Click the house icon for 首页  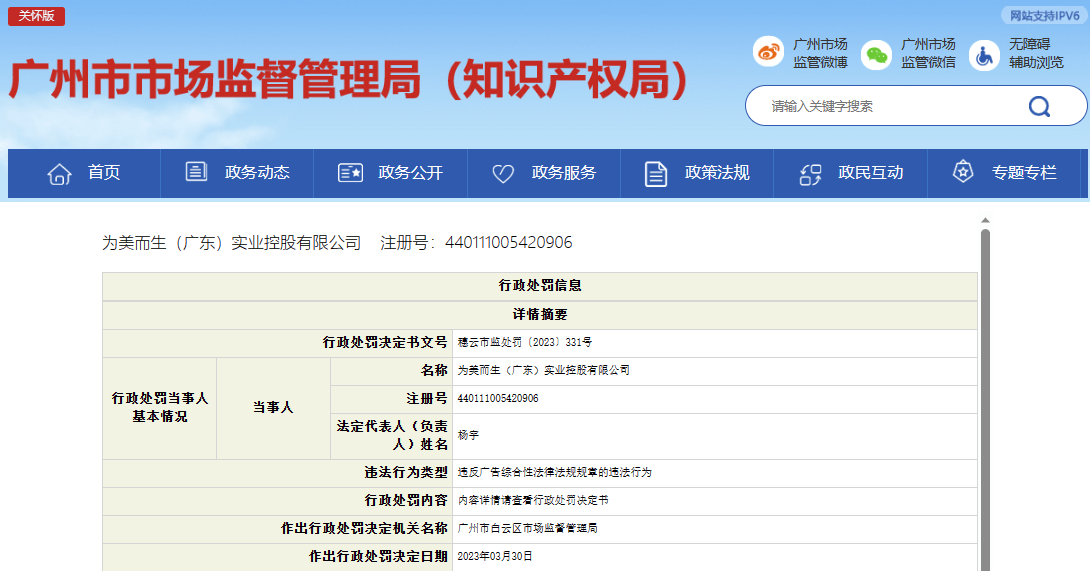60,173
